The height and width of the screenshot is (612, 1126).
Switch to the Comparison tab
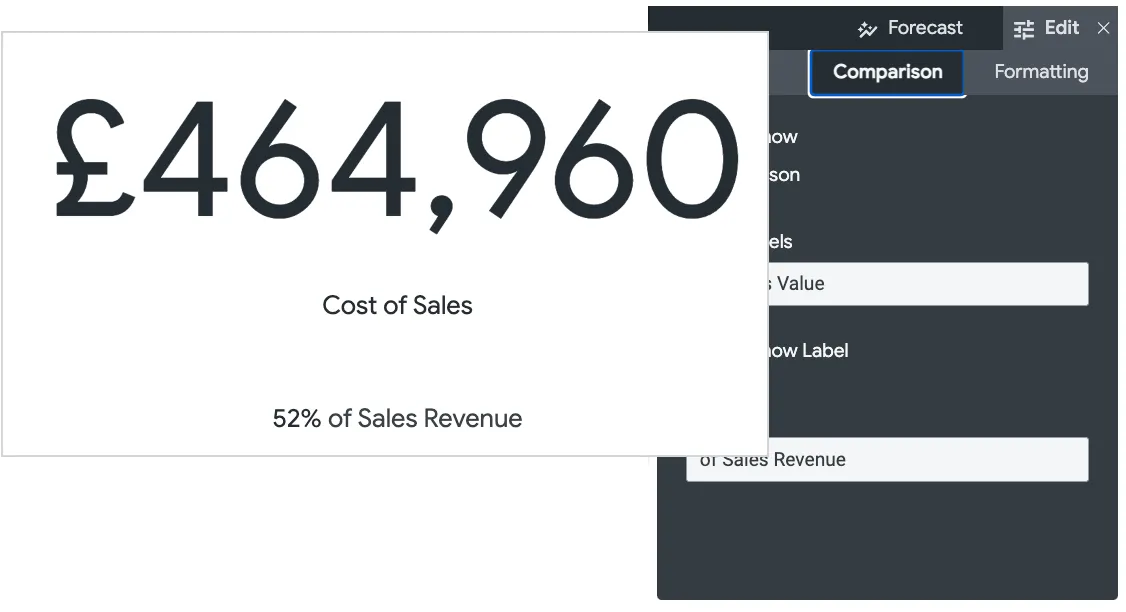887,72
